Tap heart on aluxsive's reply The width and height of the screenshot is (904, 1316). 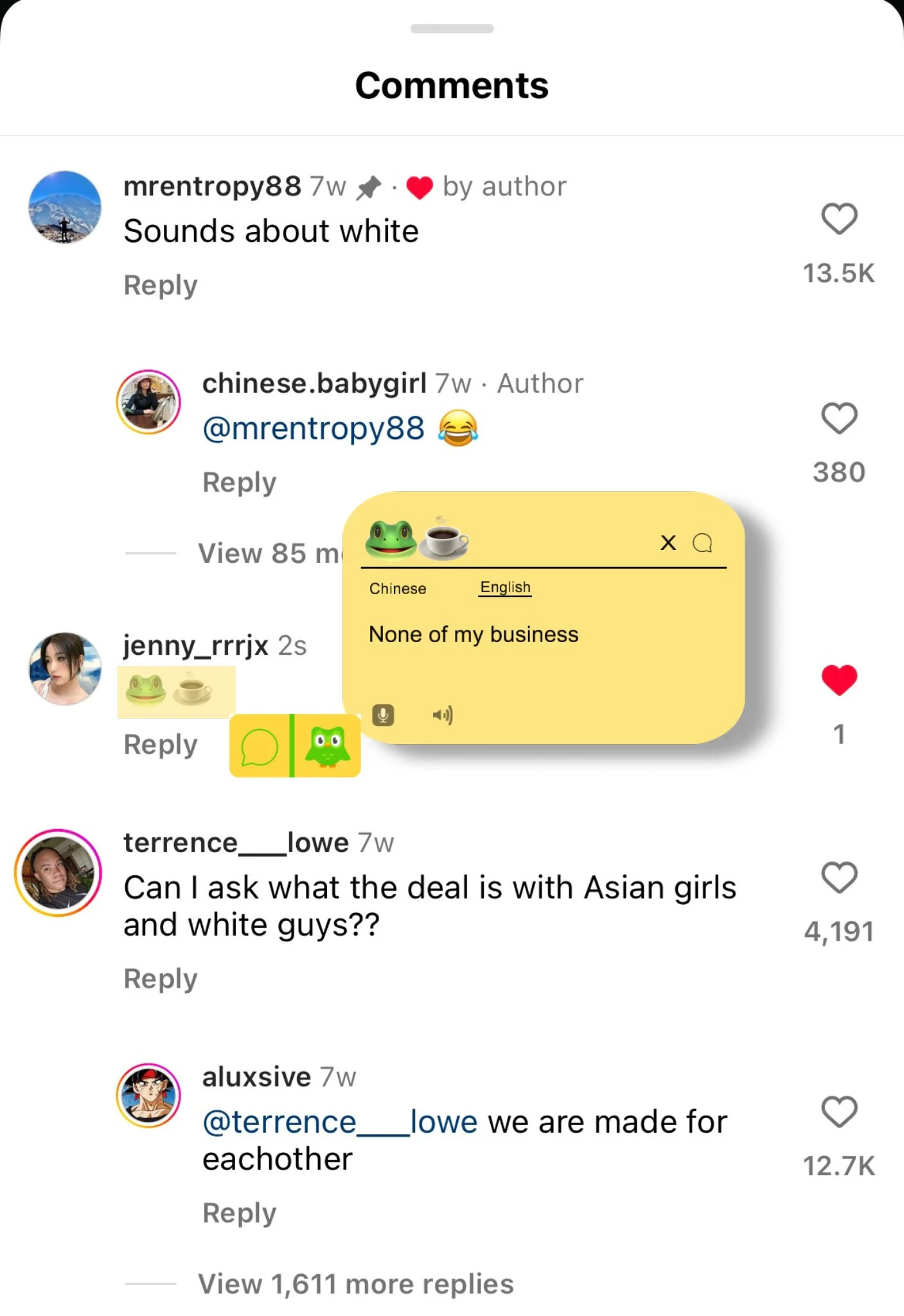(x=839, y=1112)
